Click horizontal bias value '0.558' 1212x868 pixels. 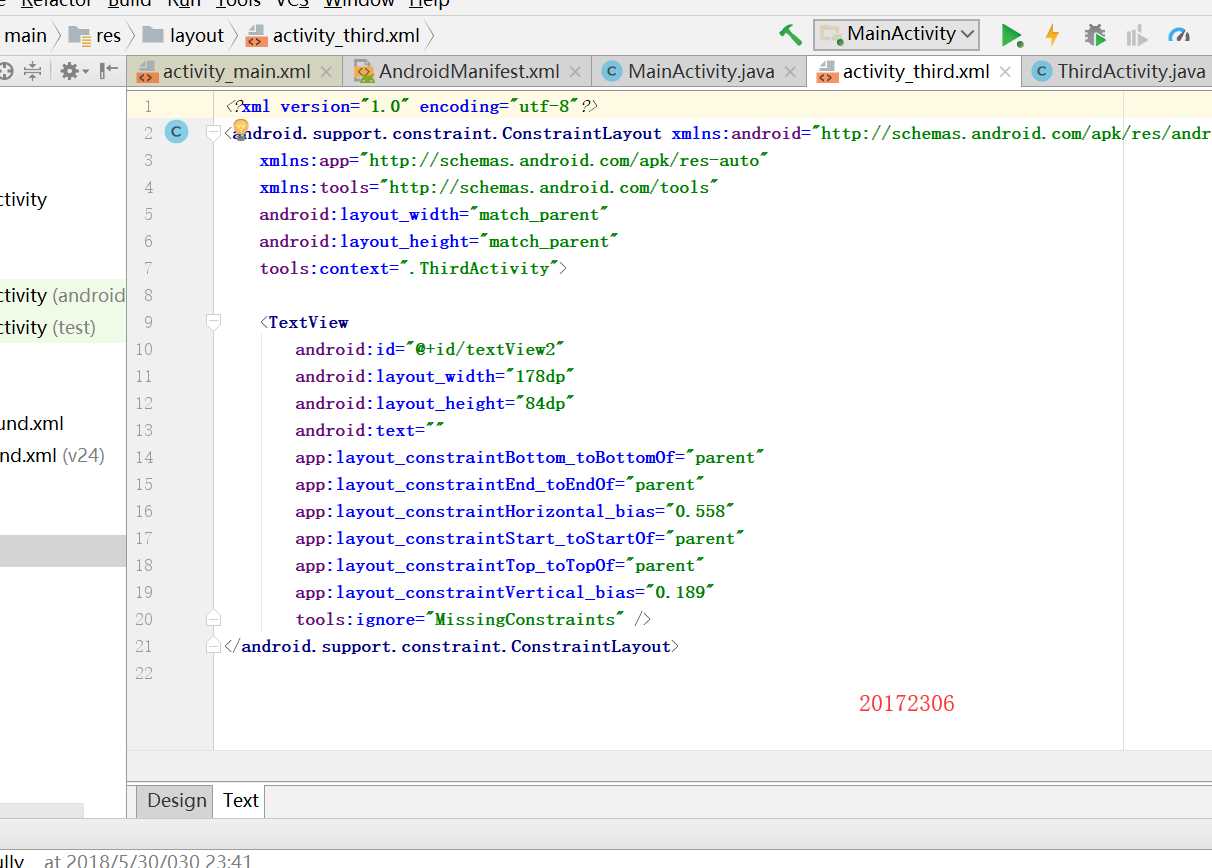pyautogui.click(x=699, y=511)
